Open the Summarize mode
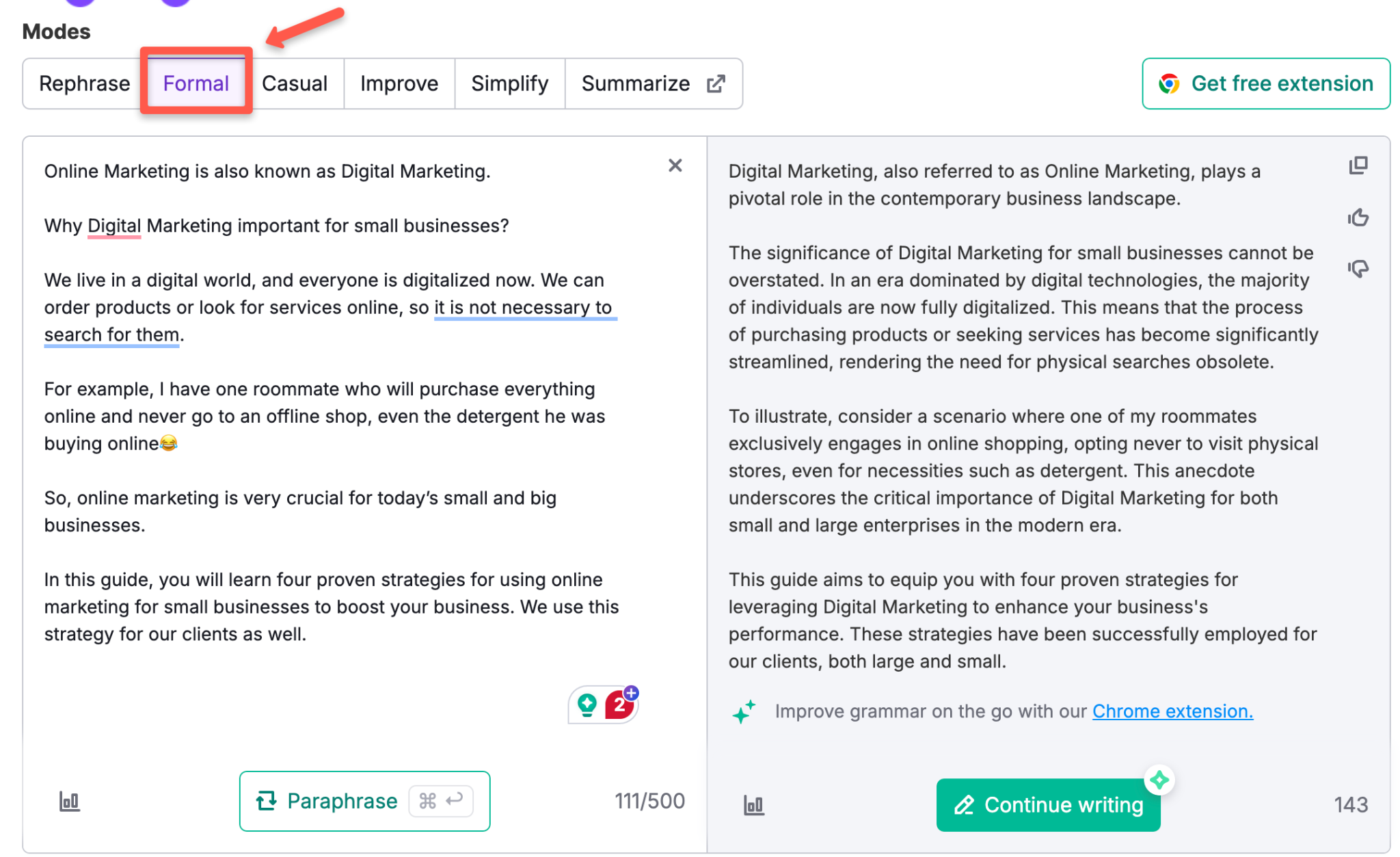Screen dimensions: 1400x857 point(636,83)
